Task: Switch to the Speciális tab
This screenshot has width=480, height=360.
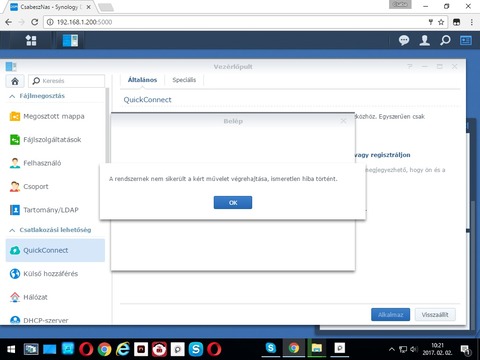Action: pyautogui.click(x=184, y=80)
